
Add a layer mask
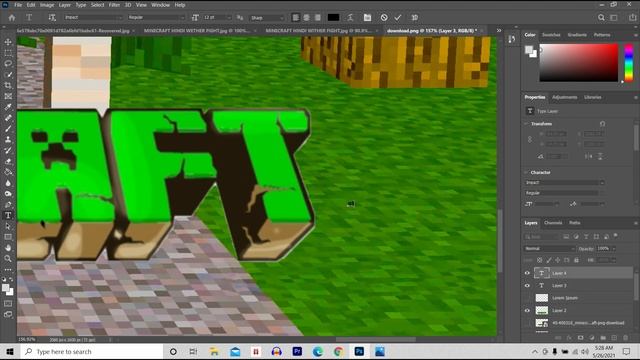[580, 338]
